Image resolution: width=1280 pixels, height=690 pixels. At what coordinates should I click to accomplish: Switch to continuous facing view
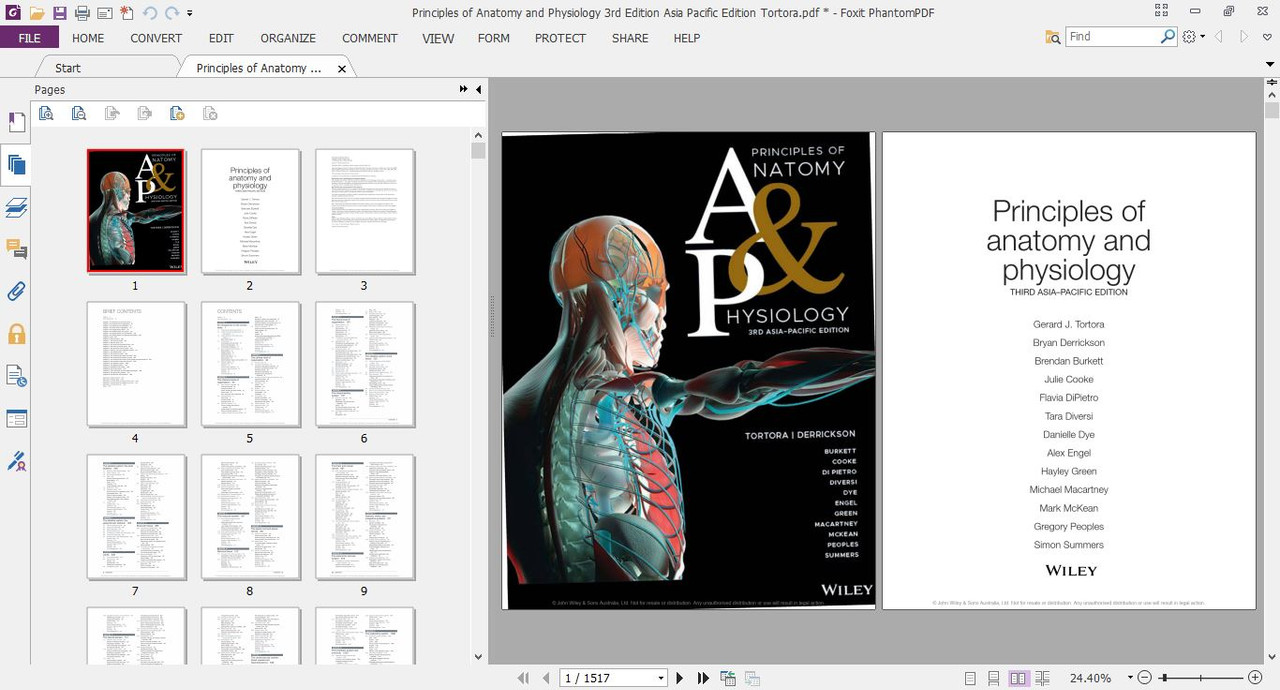1043,678
